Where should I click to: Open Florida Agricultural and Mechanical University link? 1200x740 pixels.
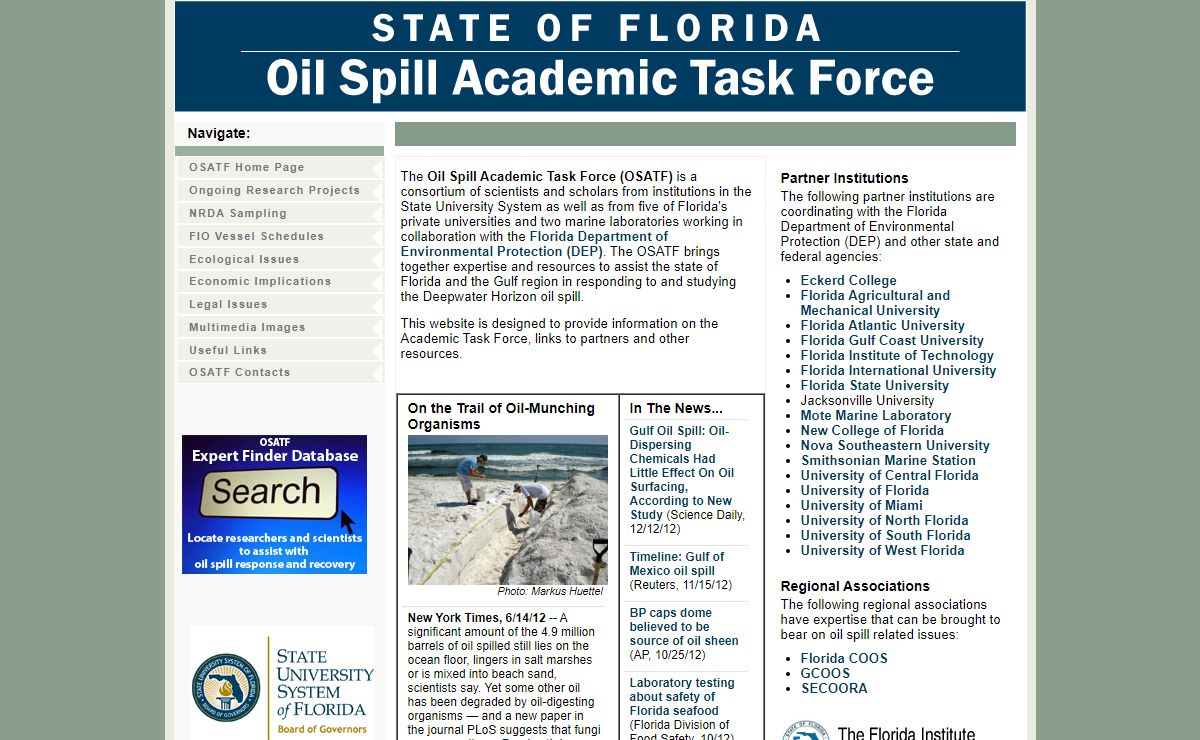coord(875,303)
